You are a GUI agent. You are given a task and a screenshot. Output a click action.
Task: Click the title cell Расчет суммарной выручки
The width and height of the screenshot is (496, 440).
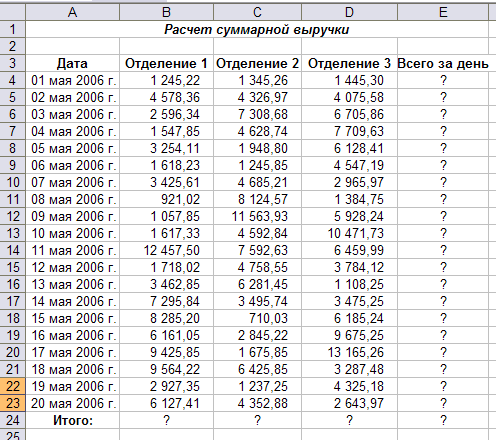257,29
